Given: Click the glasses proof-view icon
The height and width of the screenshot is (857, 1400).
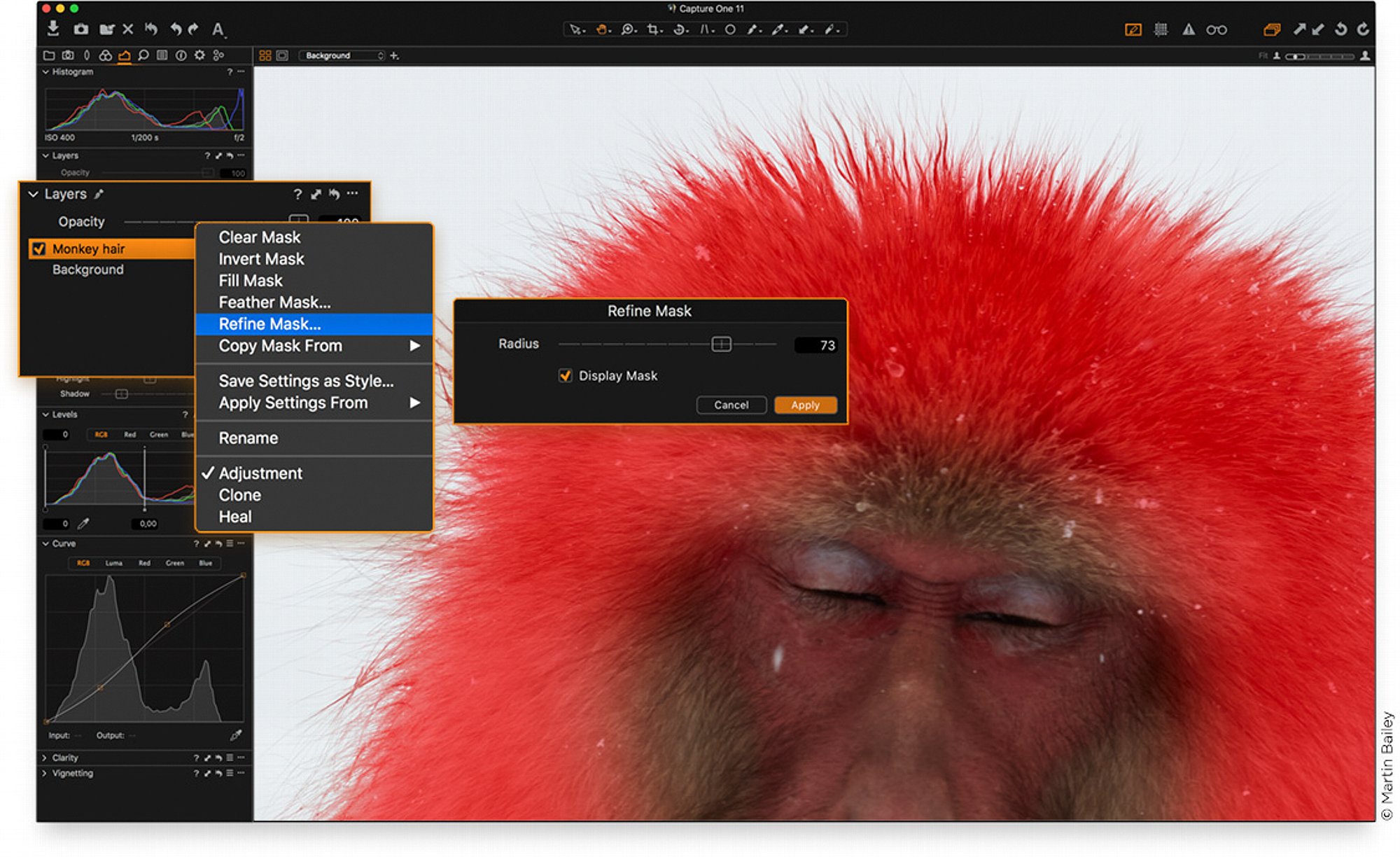Looking at the screenshot, I should [1217, 29].
